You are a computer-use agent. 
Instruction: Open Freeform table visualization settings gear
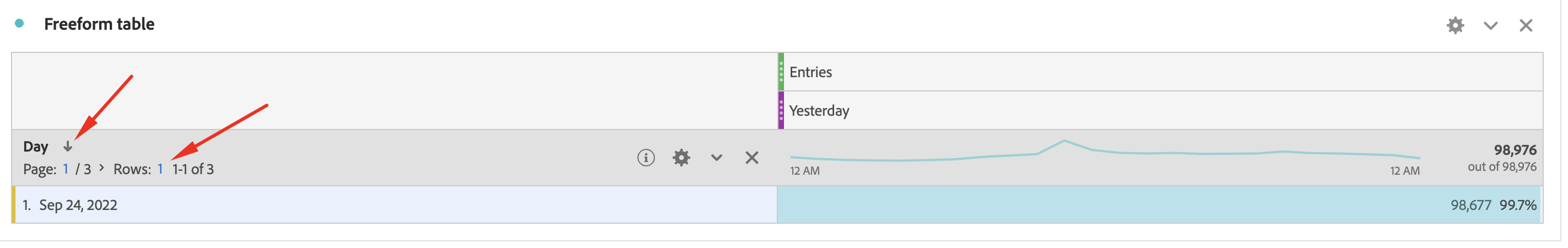tap(1455, 25)
